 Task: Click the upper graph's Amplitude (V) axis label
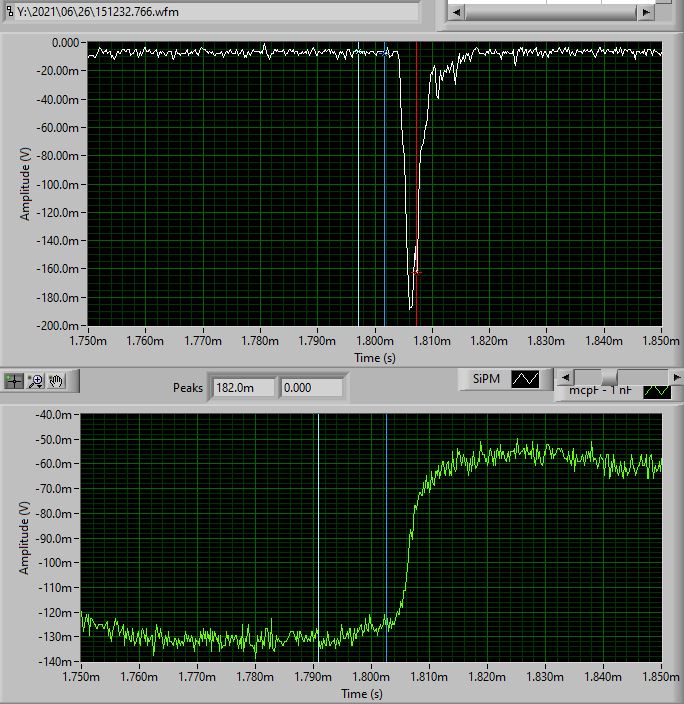tap(25, 184)
